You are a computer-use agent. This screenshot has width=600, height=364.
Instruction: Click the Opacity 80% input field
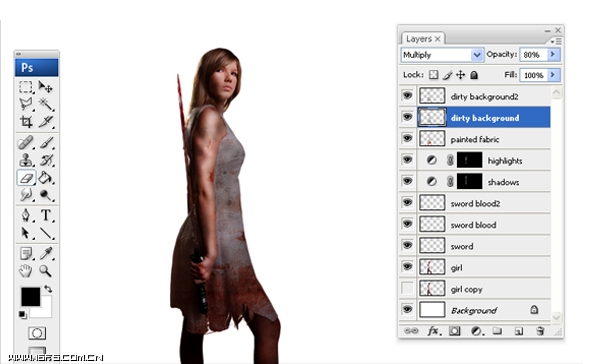(x=534, y=55)
